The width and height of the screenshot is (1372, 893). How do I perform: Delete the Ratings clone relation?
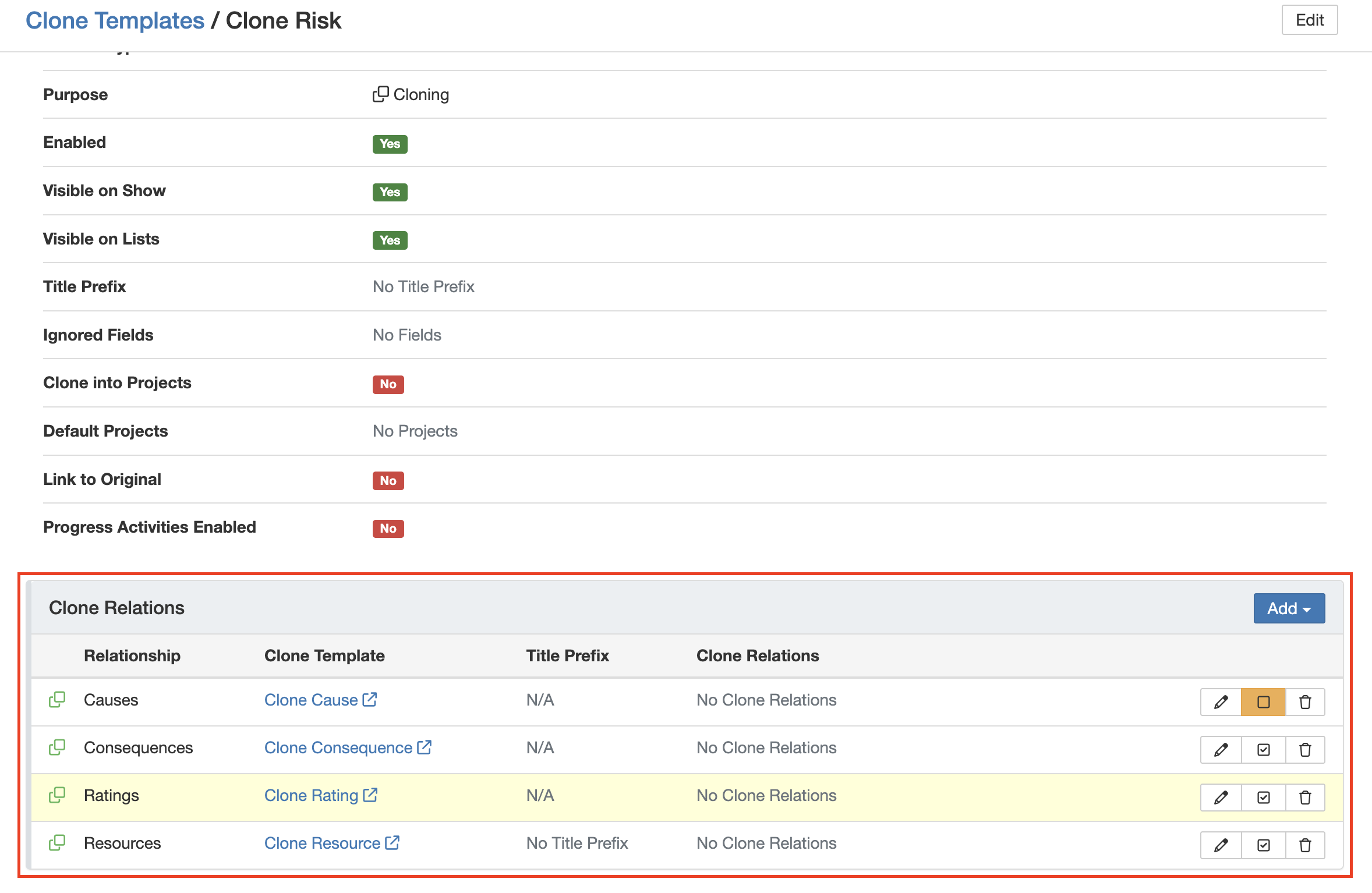coord(1305,797)
